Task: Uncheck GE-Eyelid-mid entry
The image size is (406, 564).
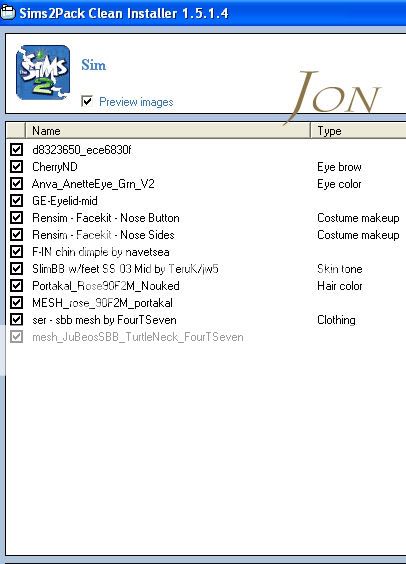Action: coord(16,200)
